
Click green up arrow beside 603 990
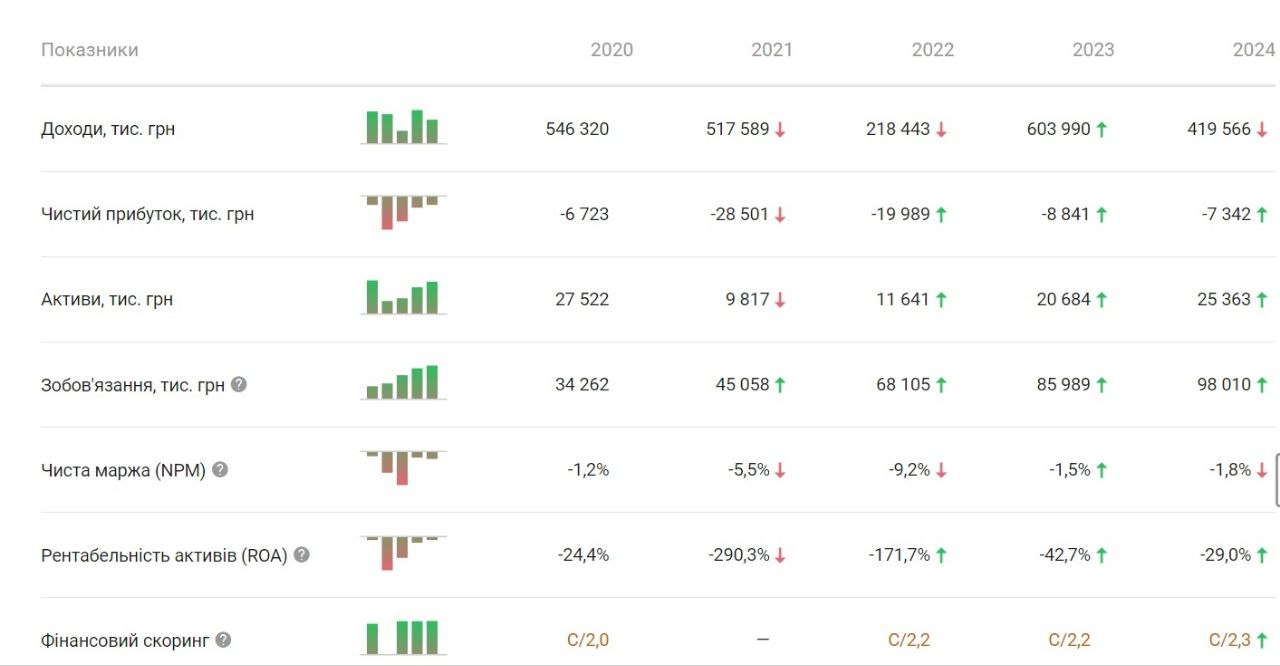click(1101, 129)
